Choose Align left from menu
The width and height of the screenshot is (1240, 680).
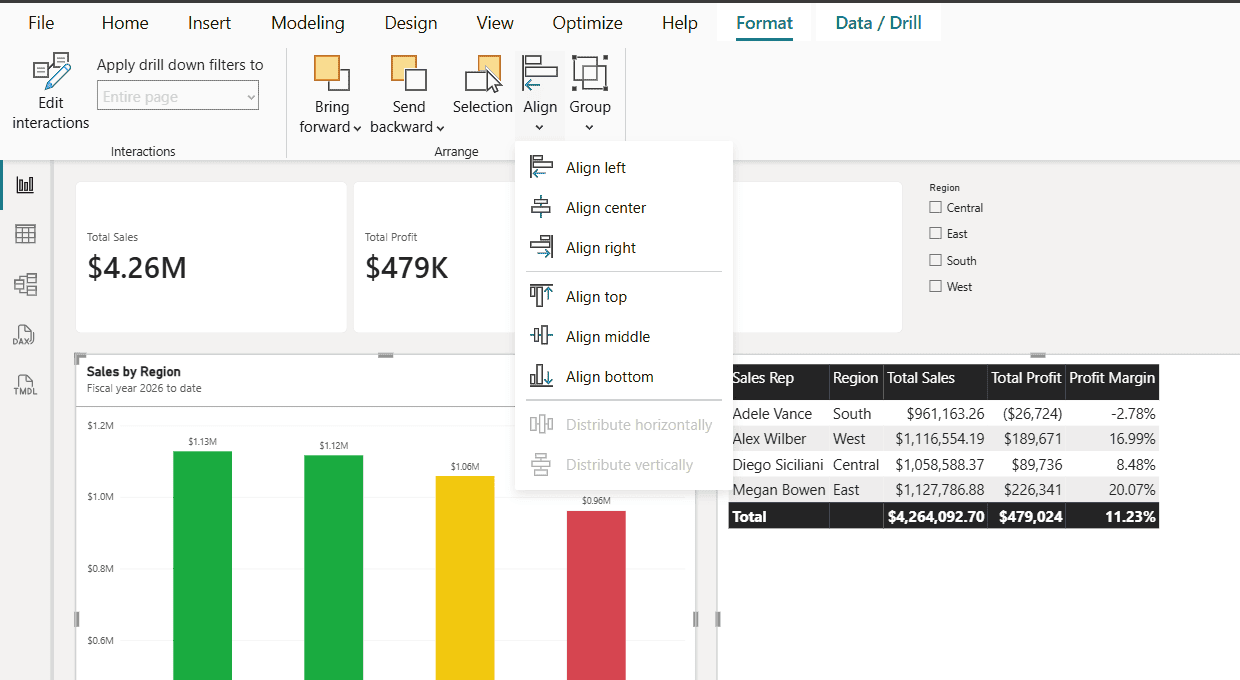coord(623,167)
